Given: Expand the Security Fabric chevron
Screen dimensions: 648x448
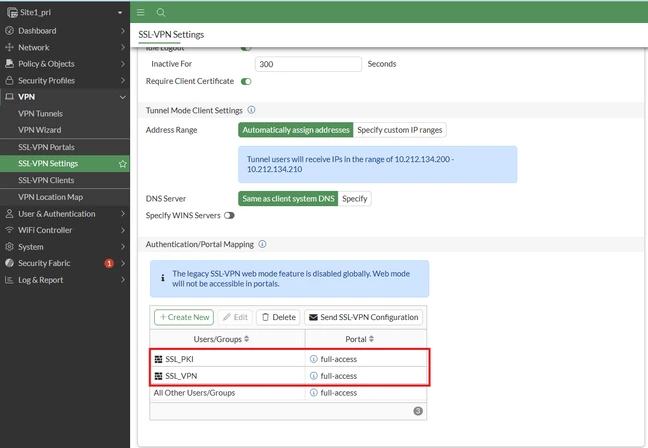Looking at the screenshot, I should tap(123, 263).
